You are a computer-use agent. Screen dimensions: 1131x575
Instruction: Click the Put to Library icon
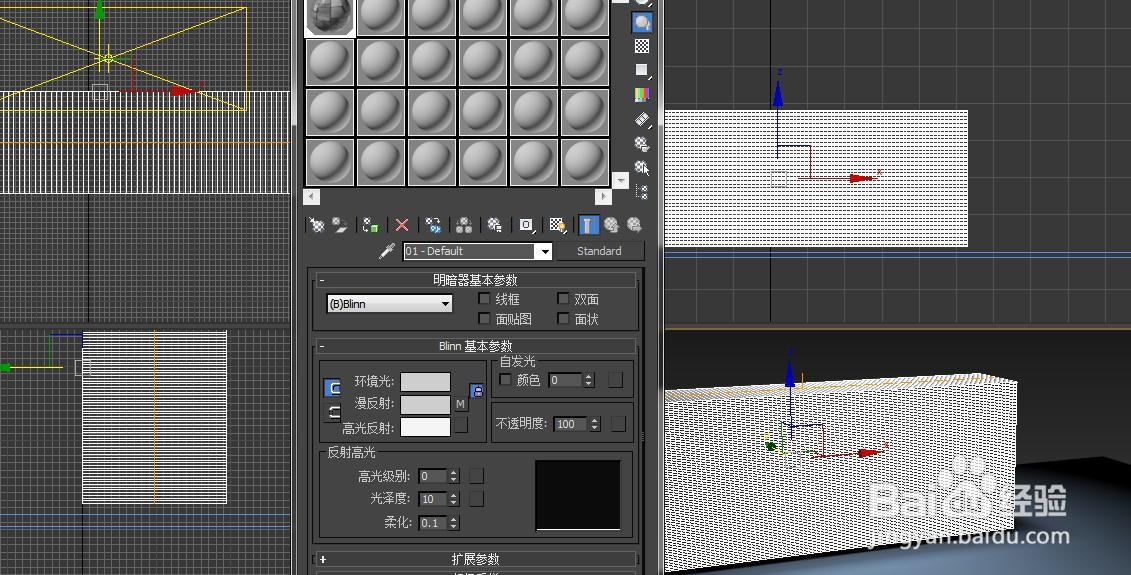pyautogui.click(x=495, y=225)
